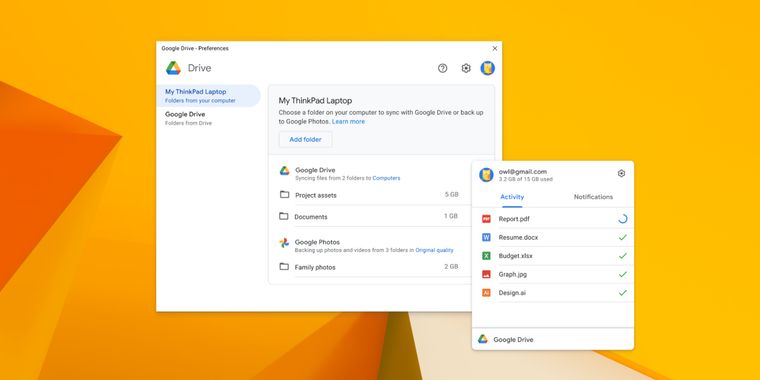Click the checkmark for Graph.jpg
This screenshot has height=380, width=760.
(x=623, y=274)
